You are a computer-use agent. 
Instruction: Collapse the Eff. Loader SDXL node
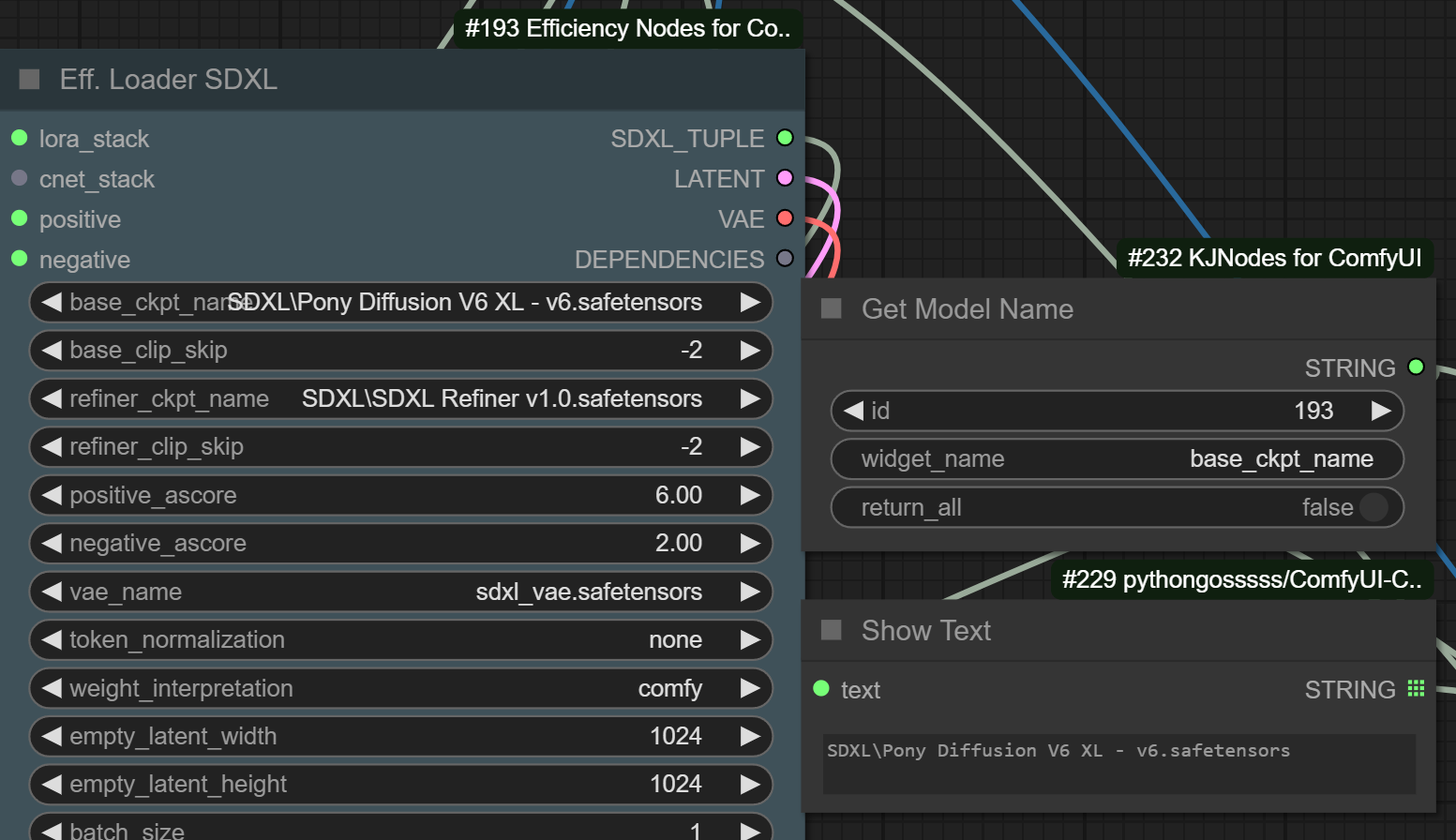coord(30,80)
